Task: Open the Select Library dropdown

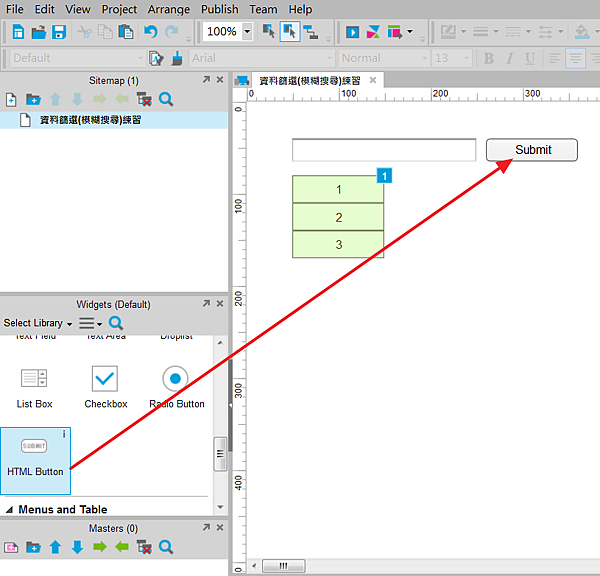Action: coord(38,323)
